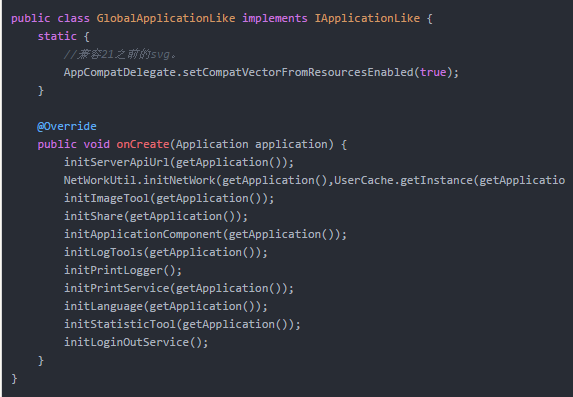Click UserCache.getInstance in the network line

pos(403,180)
